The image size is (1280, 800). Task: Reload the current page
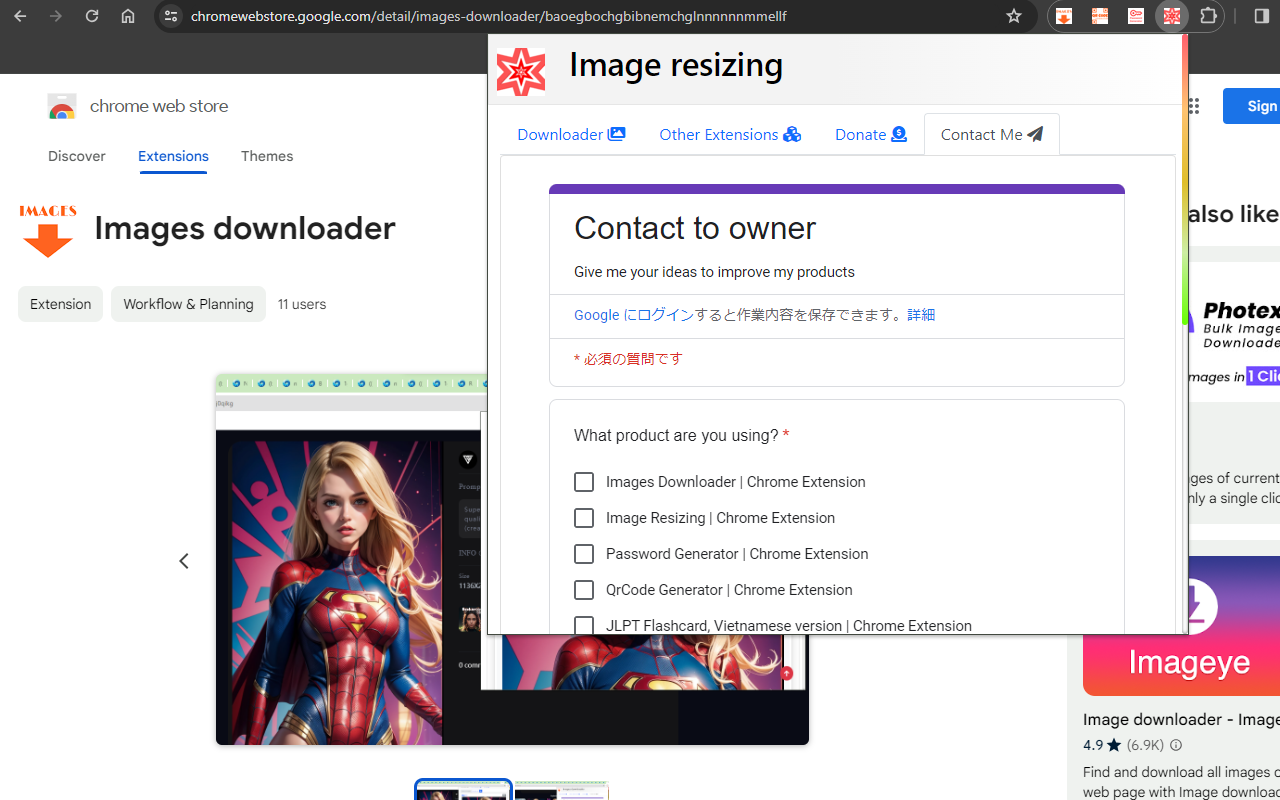pyautogui.click(x=92, y=16)
